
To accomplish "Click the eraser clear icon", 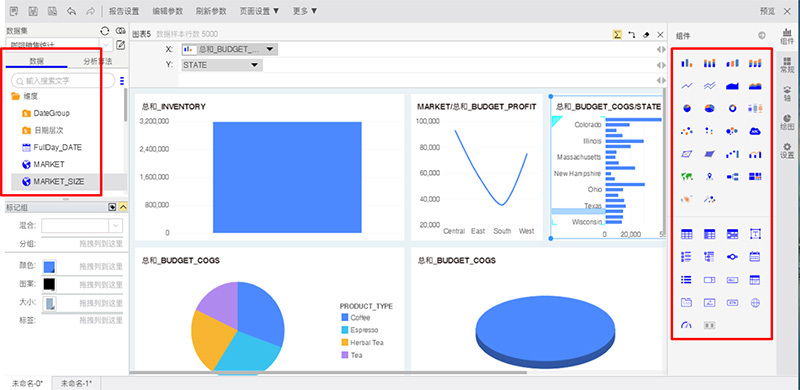I will tap(646, 34).
